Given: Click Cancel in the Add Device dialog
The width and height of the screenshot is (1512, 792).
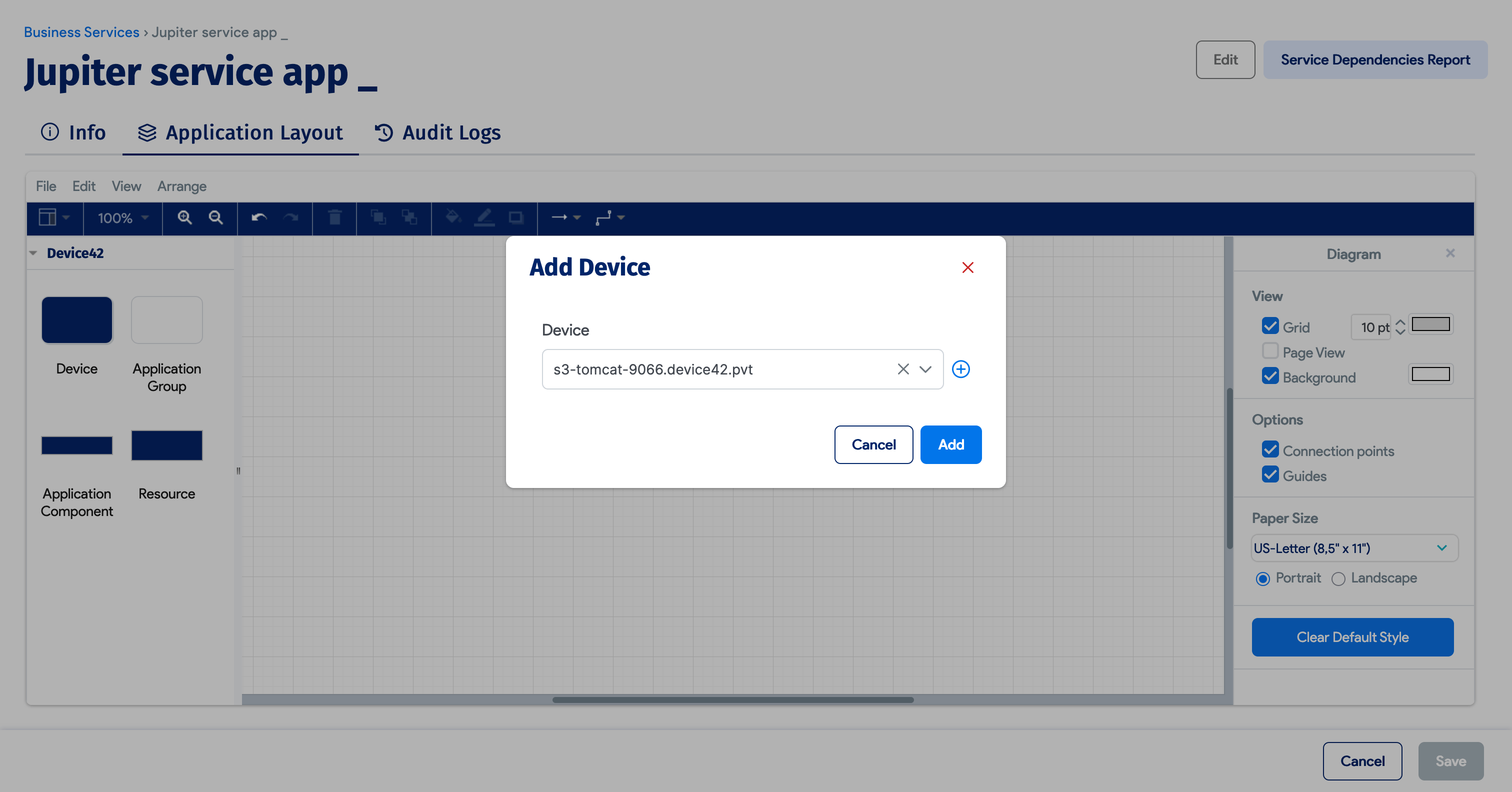Looking at the screenshot, I should (873, 445).
